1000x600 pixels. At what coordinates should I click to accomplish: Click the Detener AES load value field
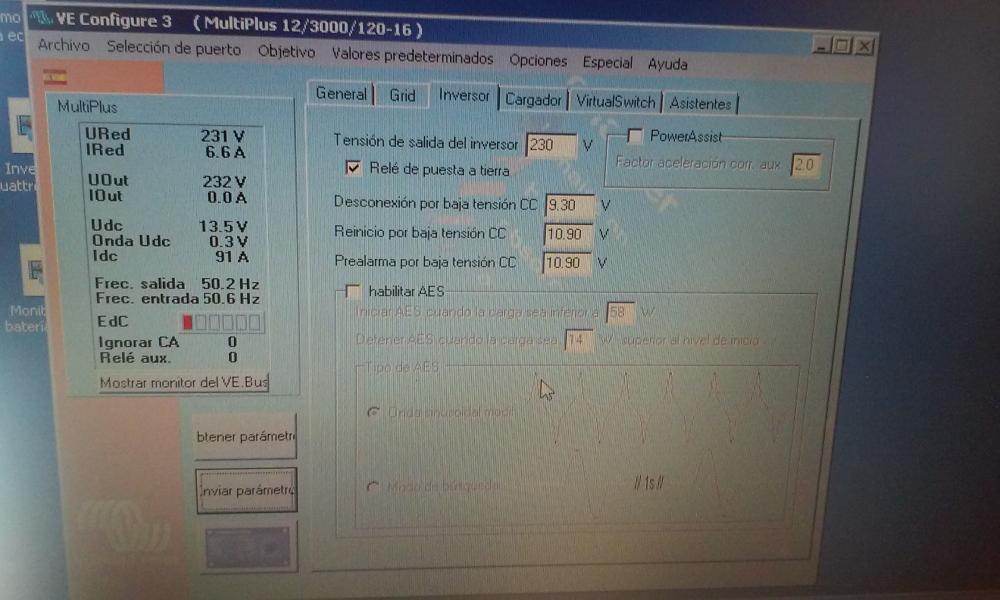coord(578,340)
